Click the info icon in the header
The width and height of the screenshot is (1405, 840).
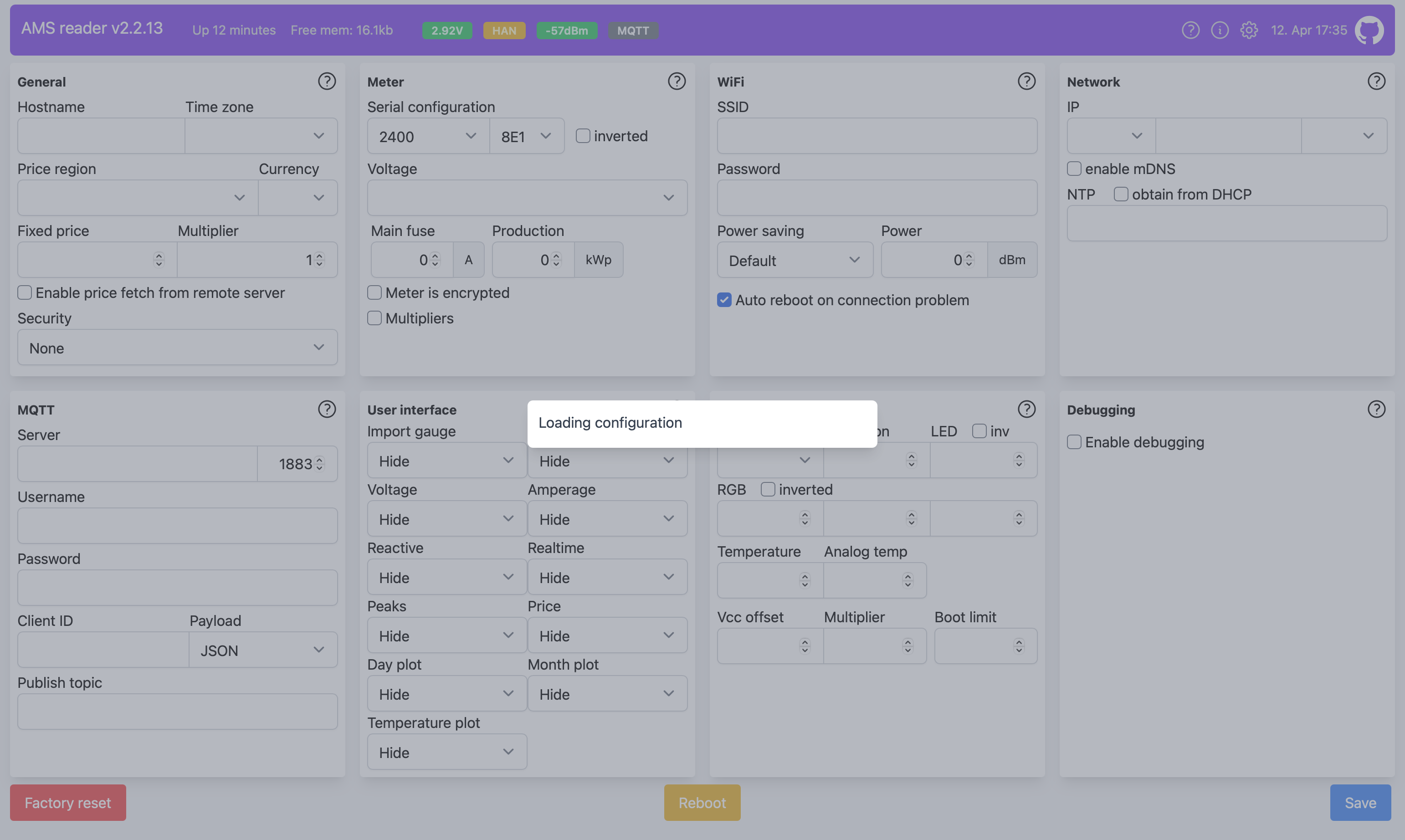coord(1220,30)
